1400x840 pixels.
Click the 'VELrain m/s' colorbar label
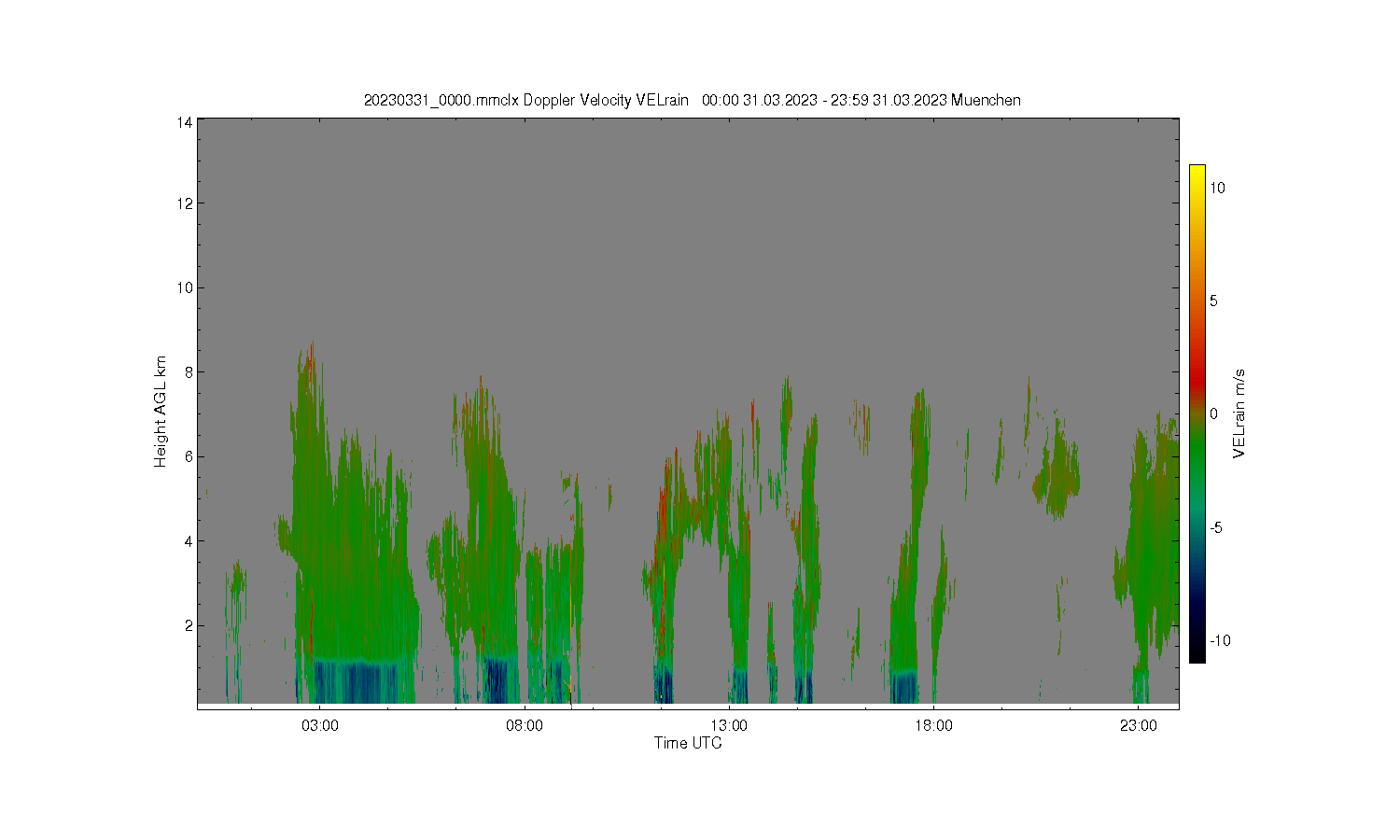1239,413
